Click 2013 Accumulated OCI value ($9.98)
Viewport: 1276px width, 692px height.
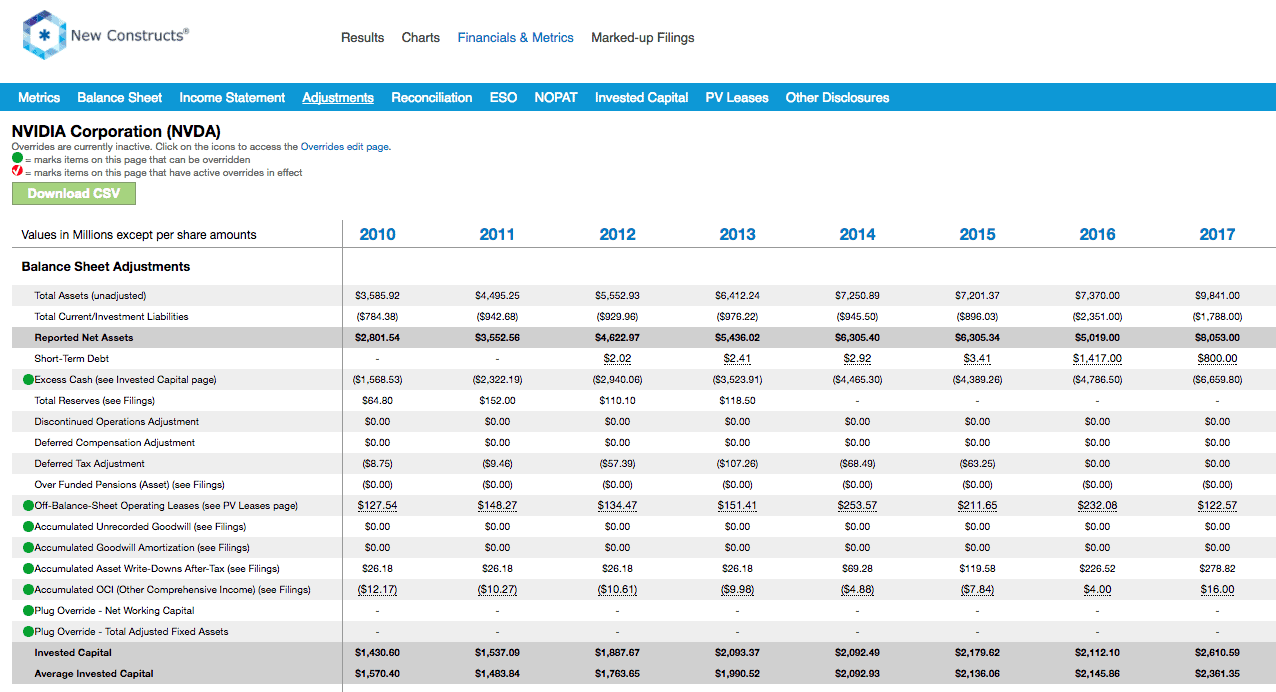tap(737, 590)
